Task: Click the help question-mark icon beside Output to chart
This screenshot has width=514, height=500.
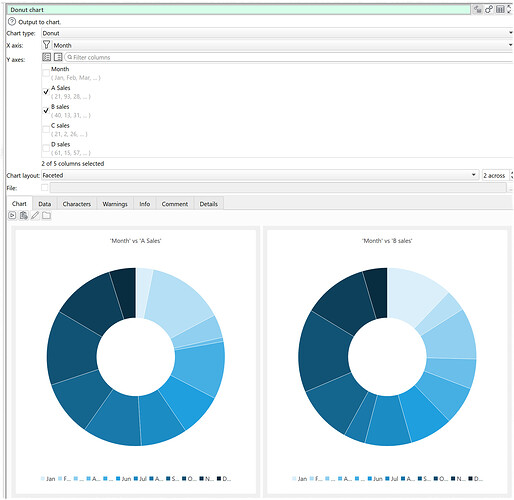Action: point(12,22)
